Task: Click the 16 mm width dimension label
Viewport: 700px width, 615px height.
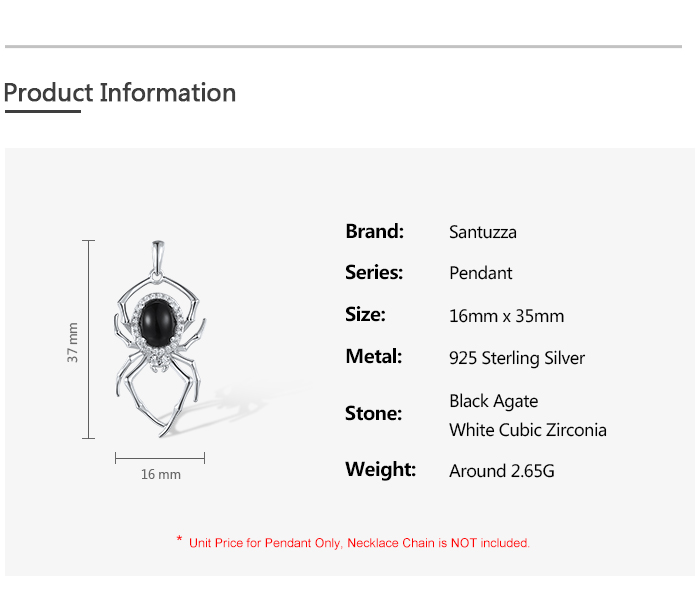Action: 160,474
